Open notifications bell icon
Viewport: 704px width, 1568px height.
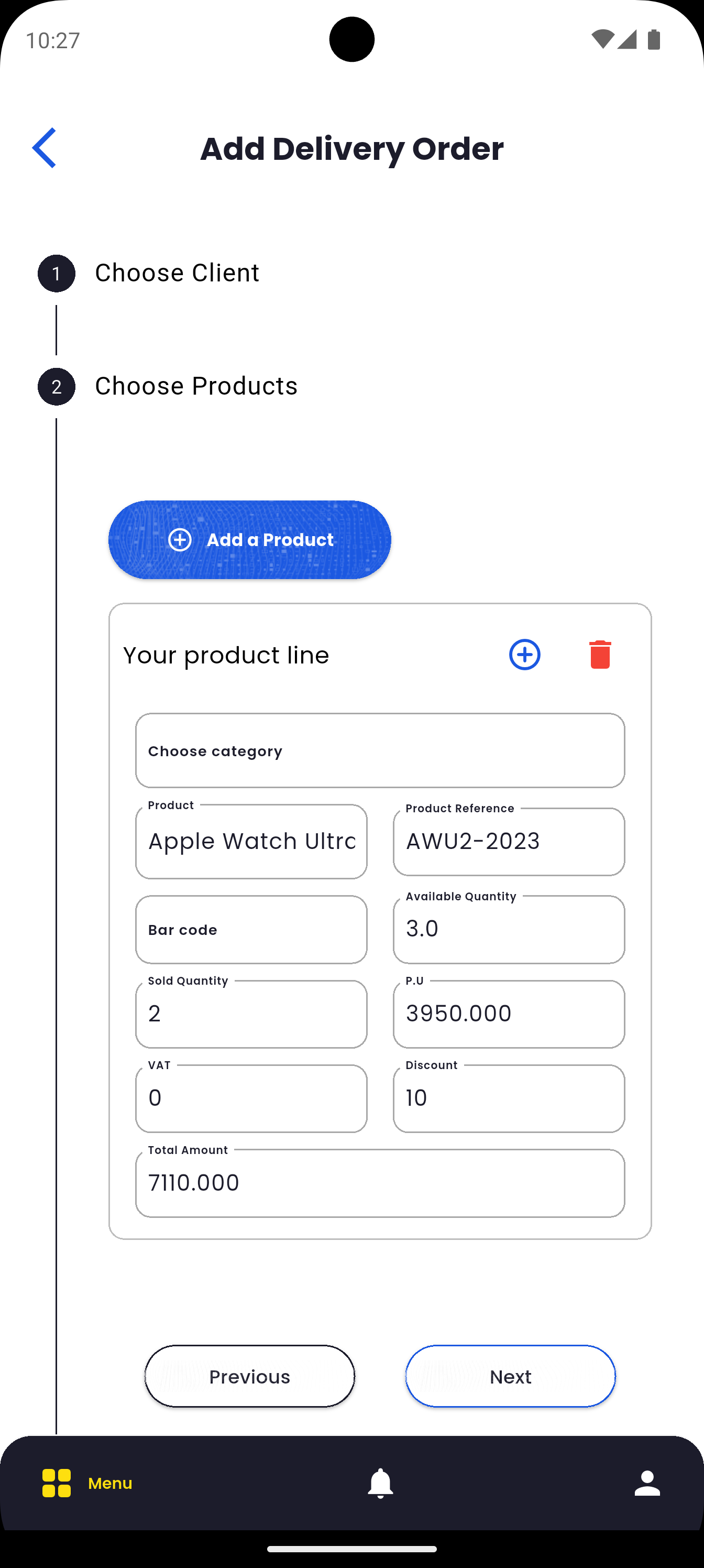[380, 1483]
